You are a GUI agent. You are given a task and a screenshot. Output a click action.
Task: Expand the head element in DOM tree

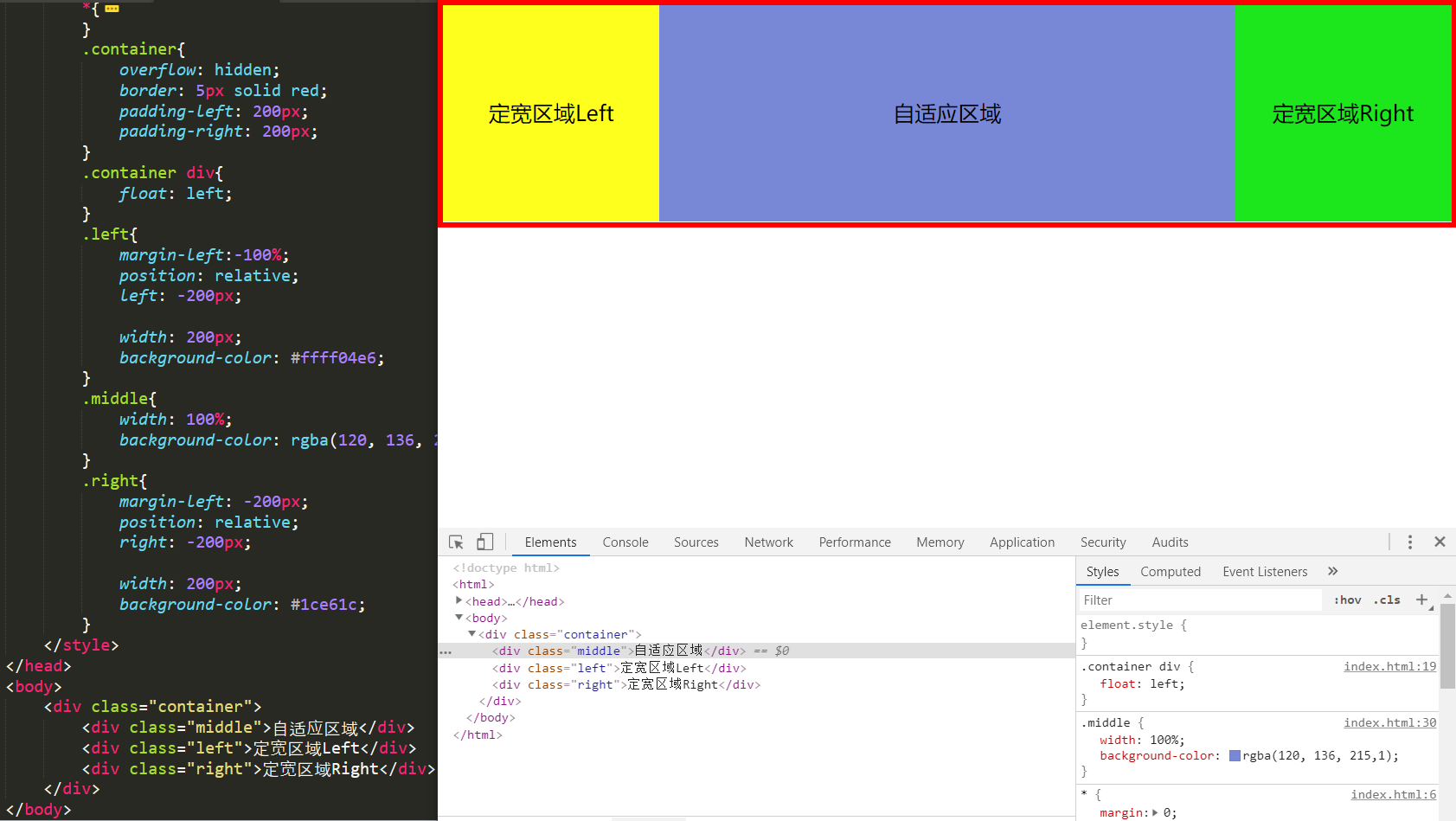click(459, 600)
